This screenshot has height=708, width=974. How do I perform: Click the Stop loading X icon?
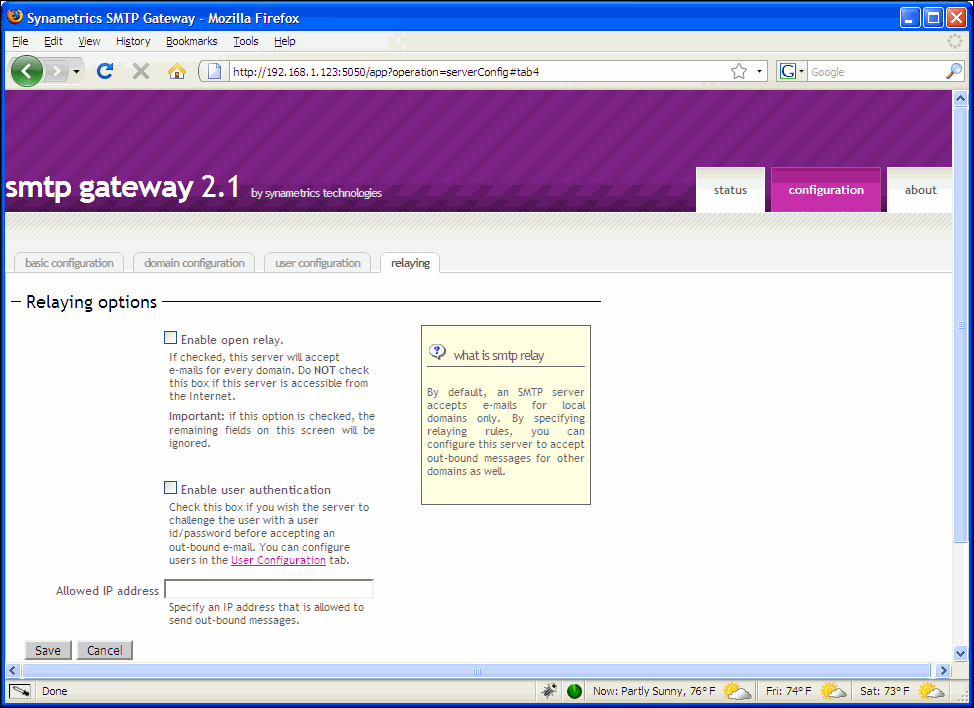coord(141,71)
